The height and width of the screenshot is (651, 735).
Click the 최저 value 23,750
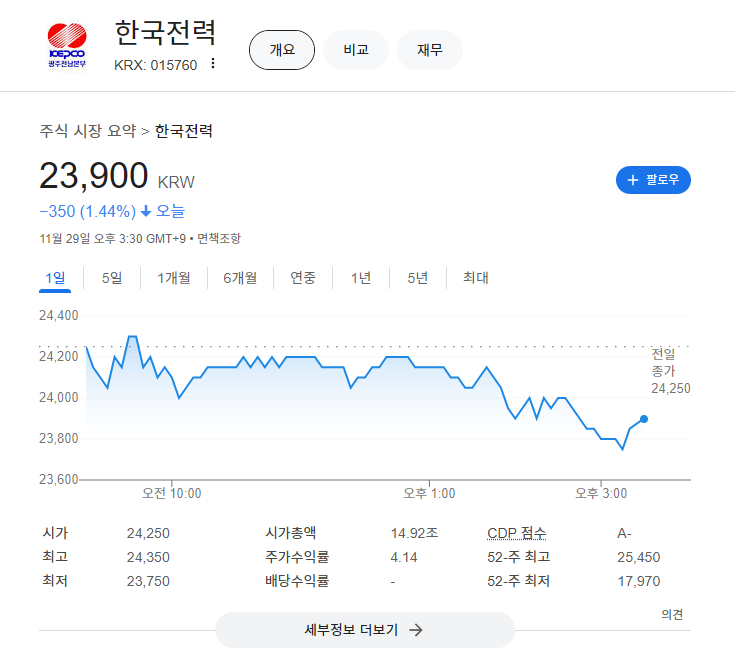pos(148,581)
